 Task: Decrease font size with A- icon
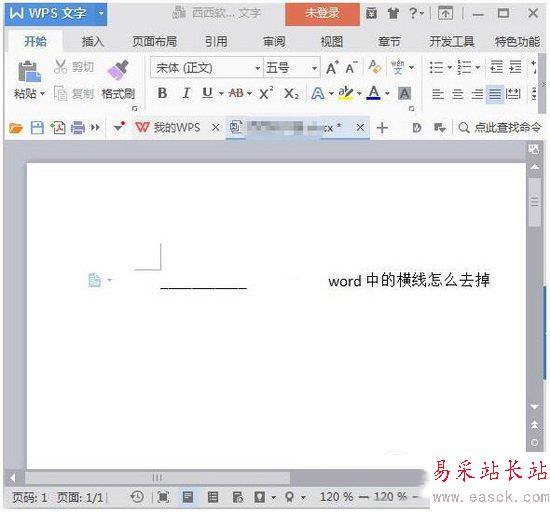click(x=351, y=67)
